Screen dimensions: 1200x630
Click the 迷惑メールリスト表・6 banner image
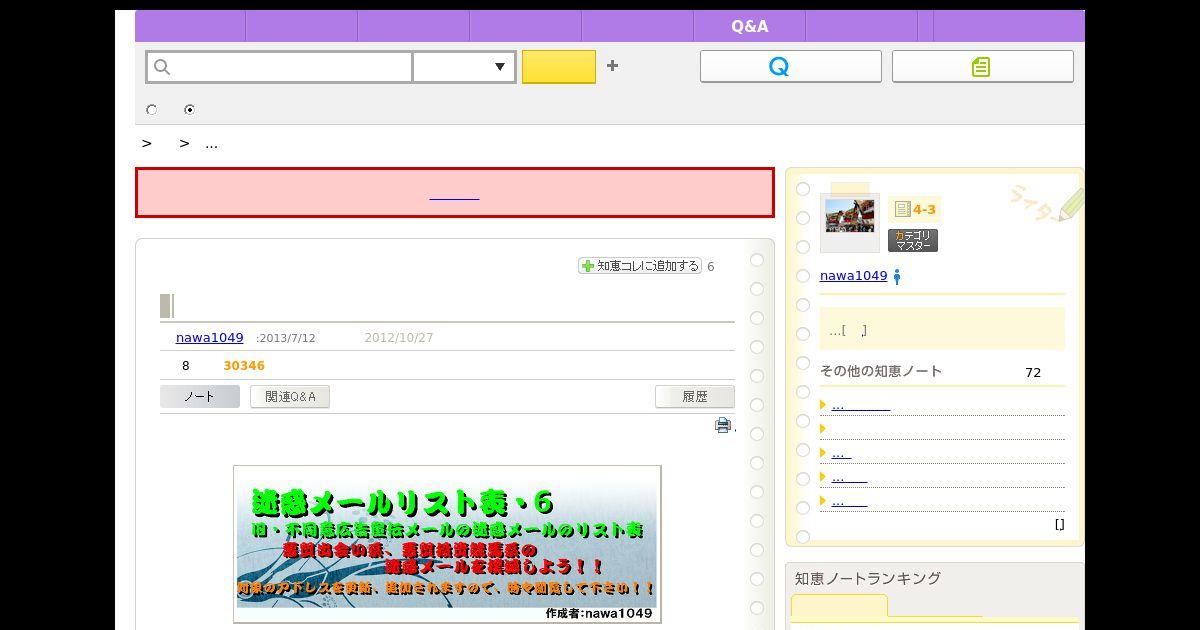[x=447, y=544]
